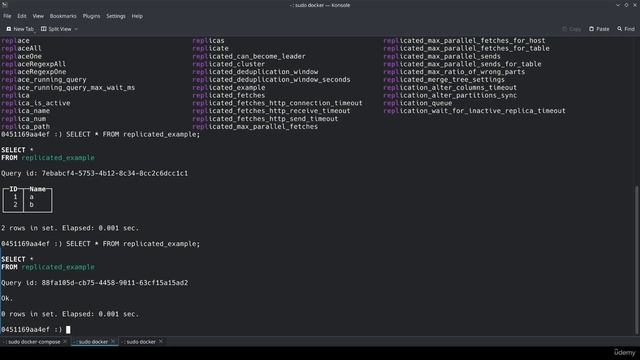Close the active sudo docker tab
Viewport: 640px width, 360px height.
click(113, 342)
